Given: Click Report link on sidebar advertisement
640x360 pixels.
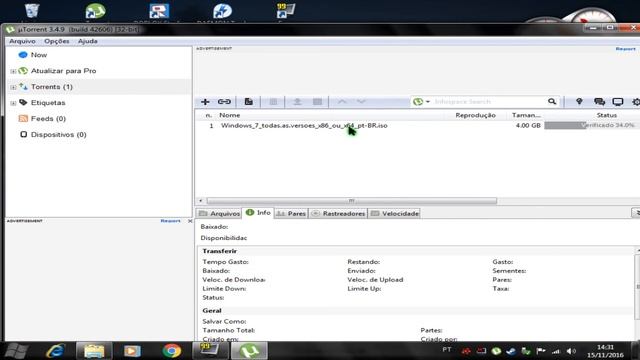Looking at the screenshot, I should 170,221.
